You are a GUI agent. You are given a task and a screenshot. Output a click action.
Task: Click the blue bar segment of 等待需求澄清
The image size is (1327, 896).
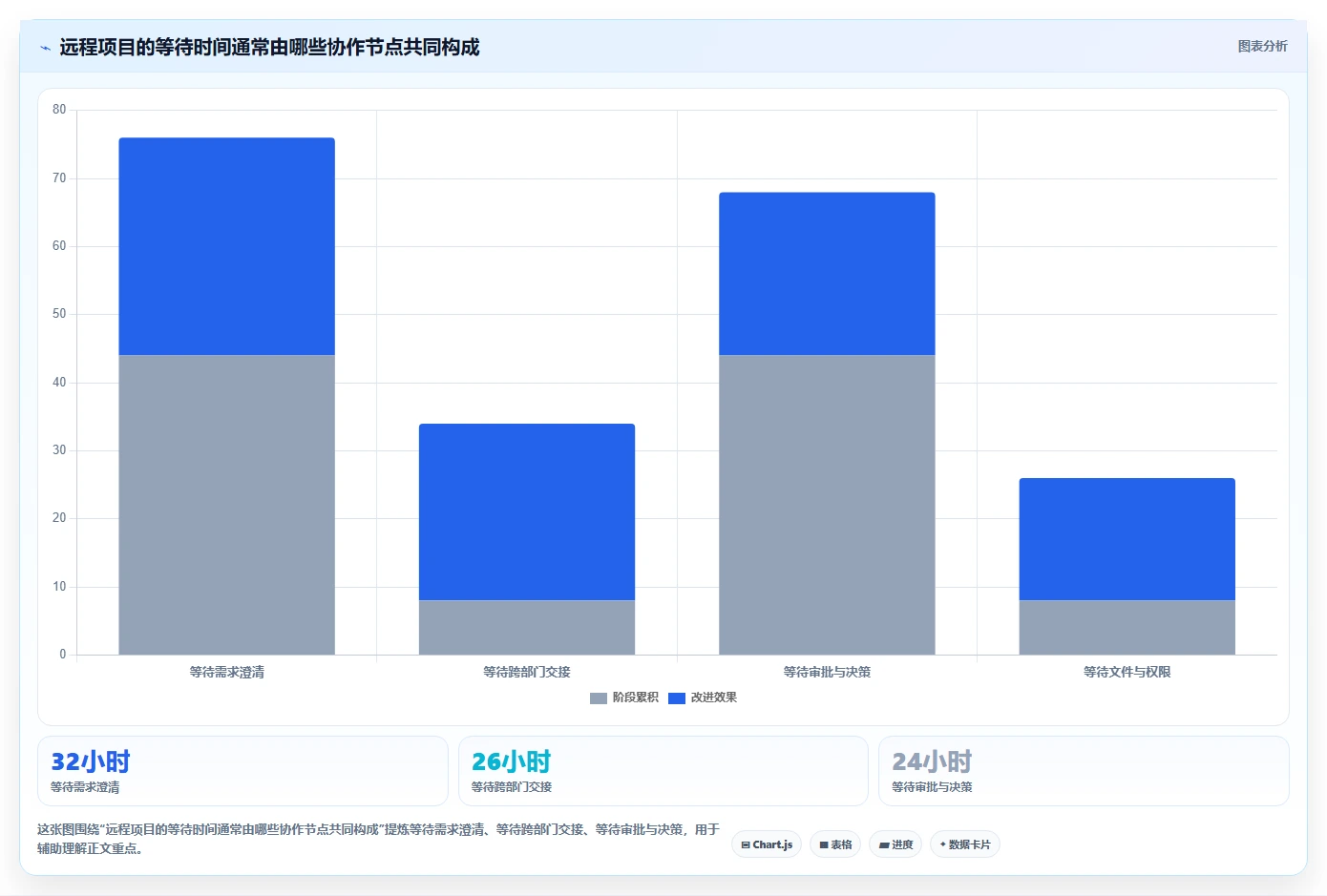226,246
